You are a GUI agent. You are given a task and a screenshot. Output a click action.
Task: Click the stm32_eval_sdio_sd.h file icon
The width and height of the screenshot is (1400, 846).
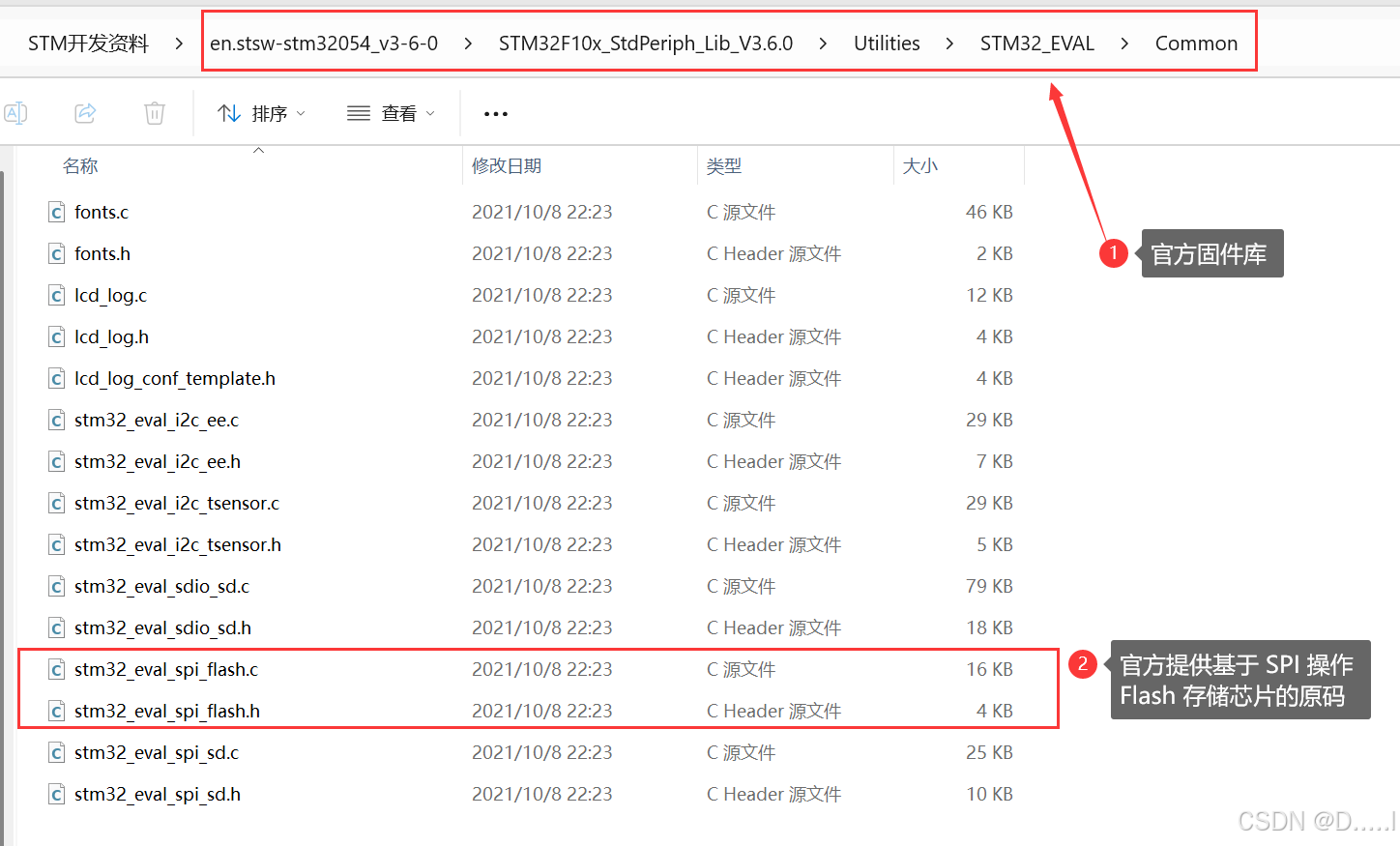coord(57,627)
